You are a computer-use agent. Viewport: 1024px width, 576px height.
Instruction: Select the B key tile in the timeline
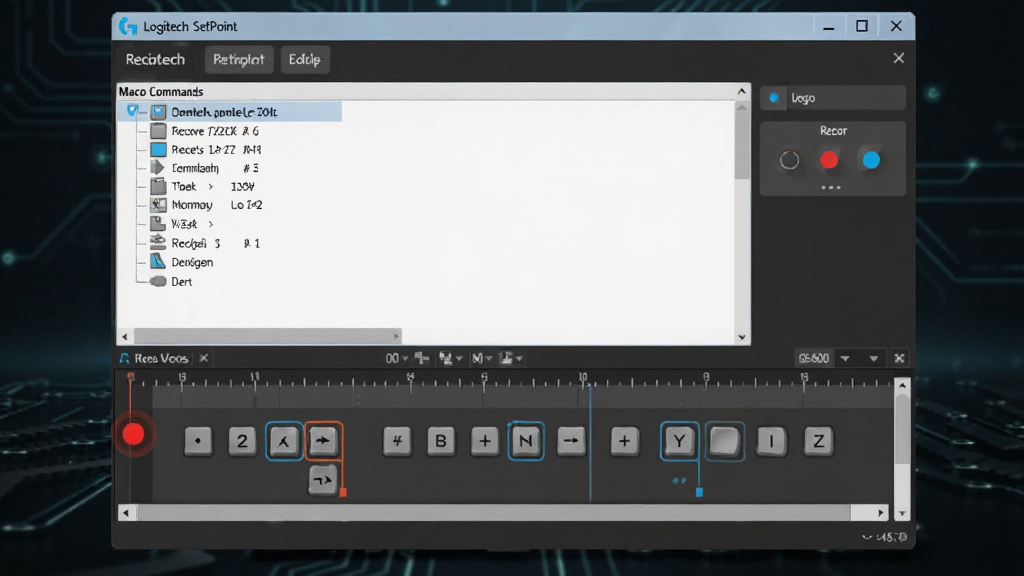pos(441,441)
